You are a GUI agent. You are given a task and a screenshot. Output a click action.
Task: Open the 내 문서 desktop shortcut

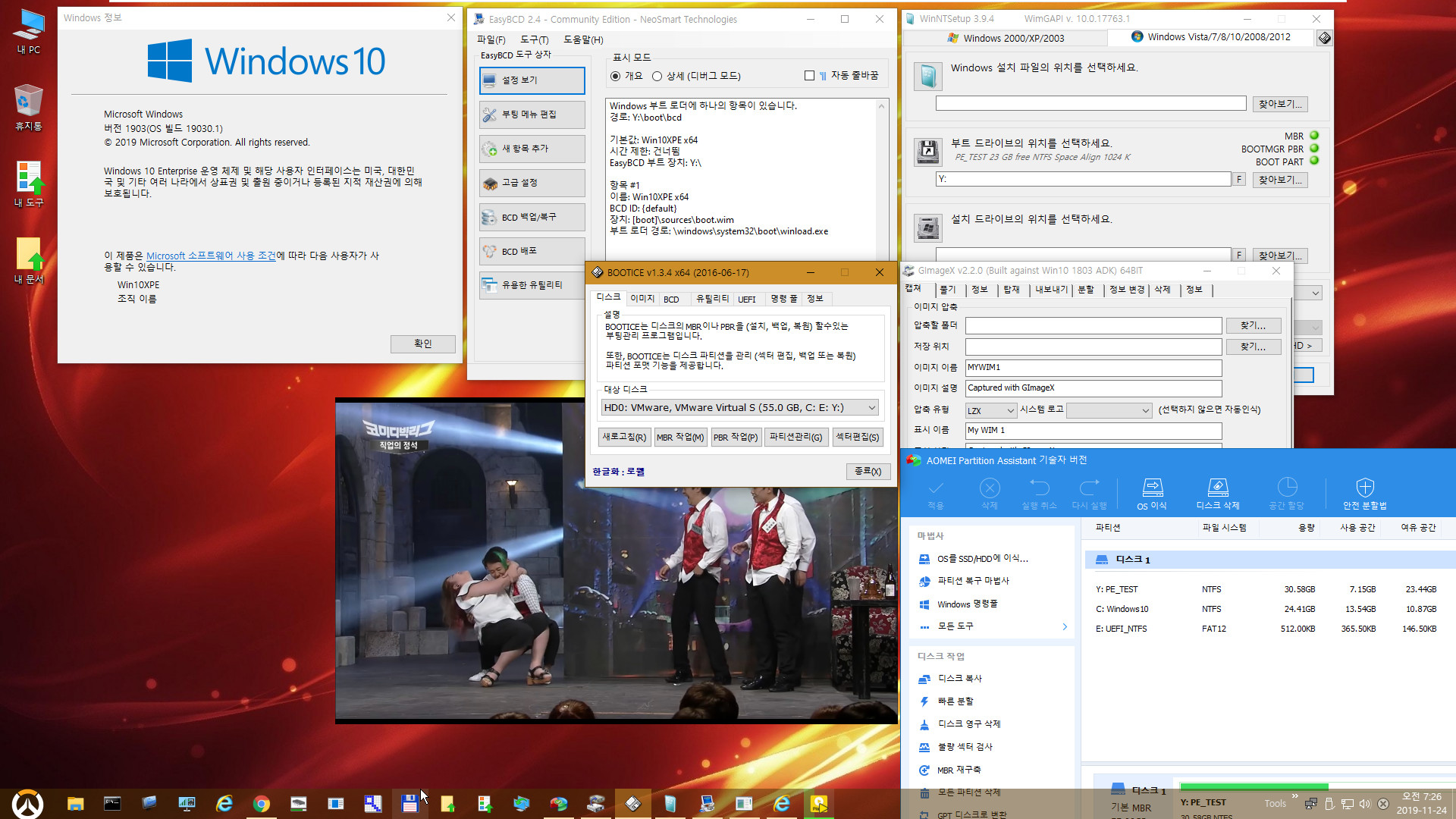click(29, 261)
